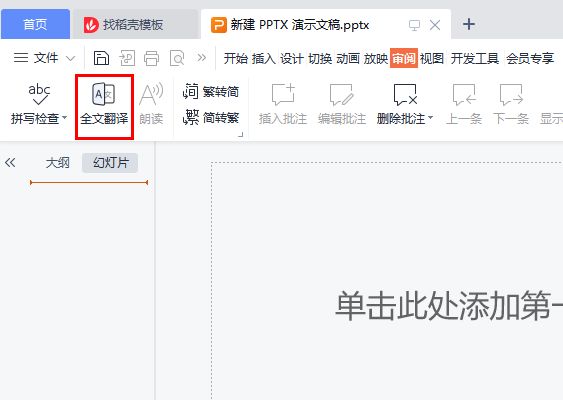This screenshot has height=400, width=563.
Task: Click the title placeholder 单击此处添加第一
Action: (449, 306)
